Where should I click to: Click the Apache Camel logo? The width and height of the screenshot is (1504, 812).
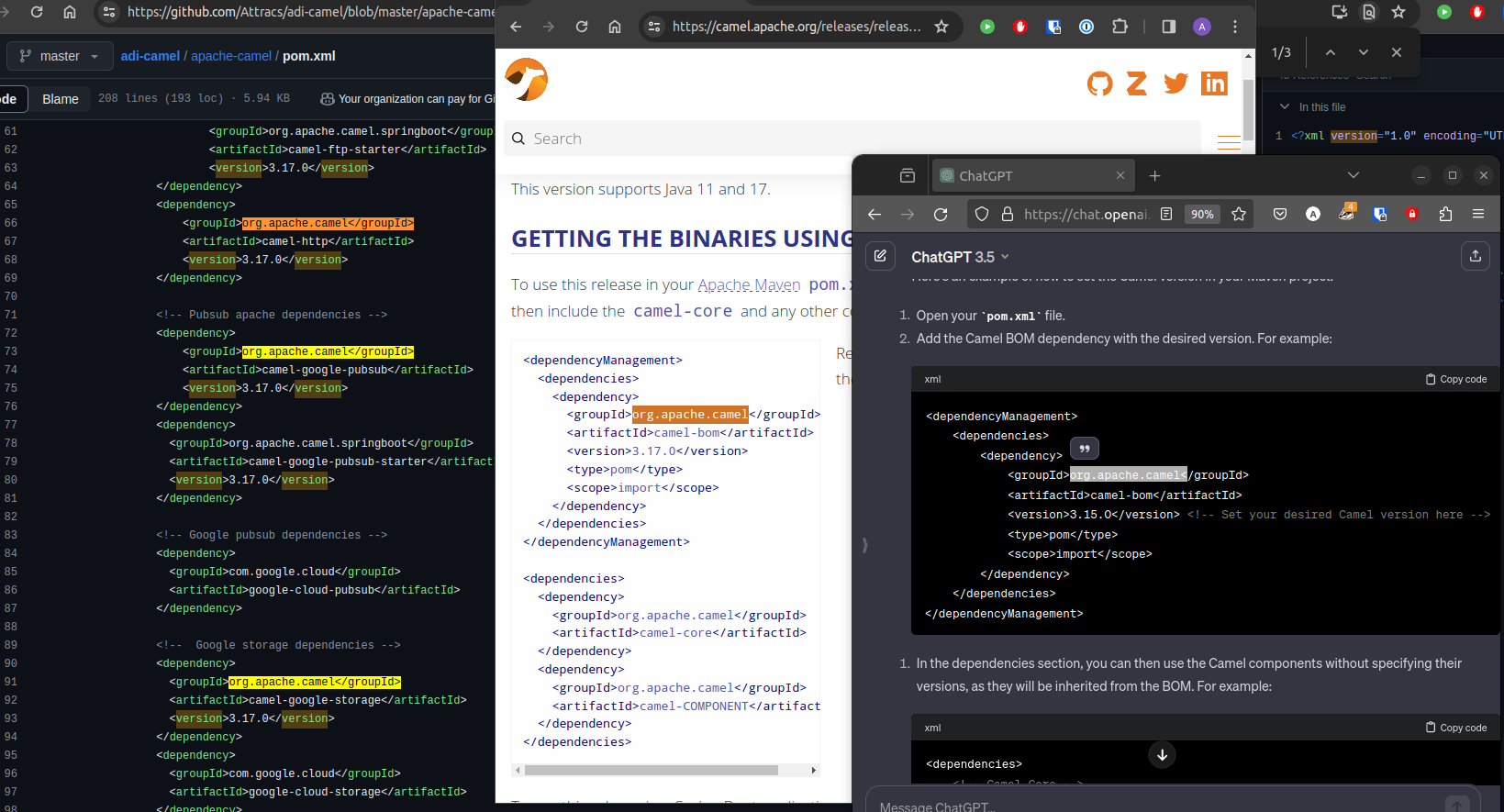click(x=527, y=80)
